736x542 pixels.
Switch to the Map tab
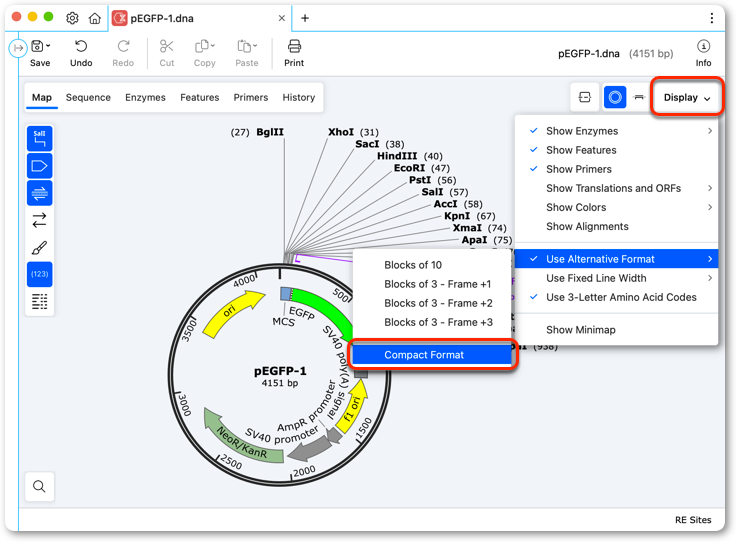click(x=42, y=98)
